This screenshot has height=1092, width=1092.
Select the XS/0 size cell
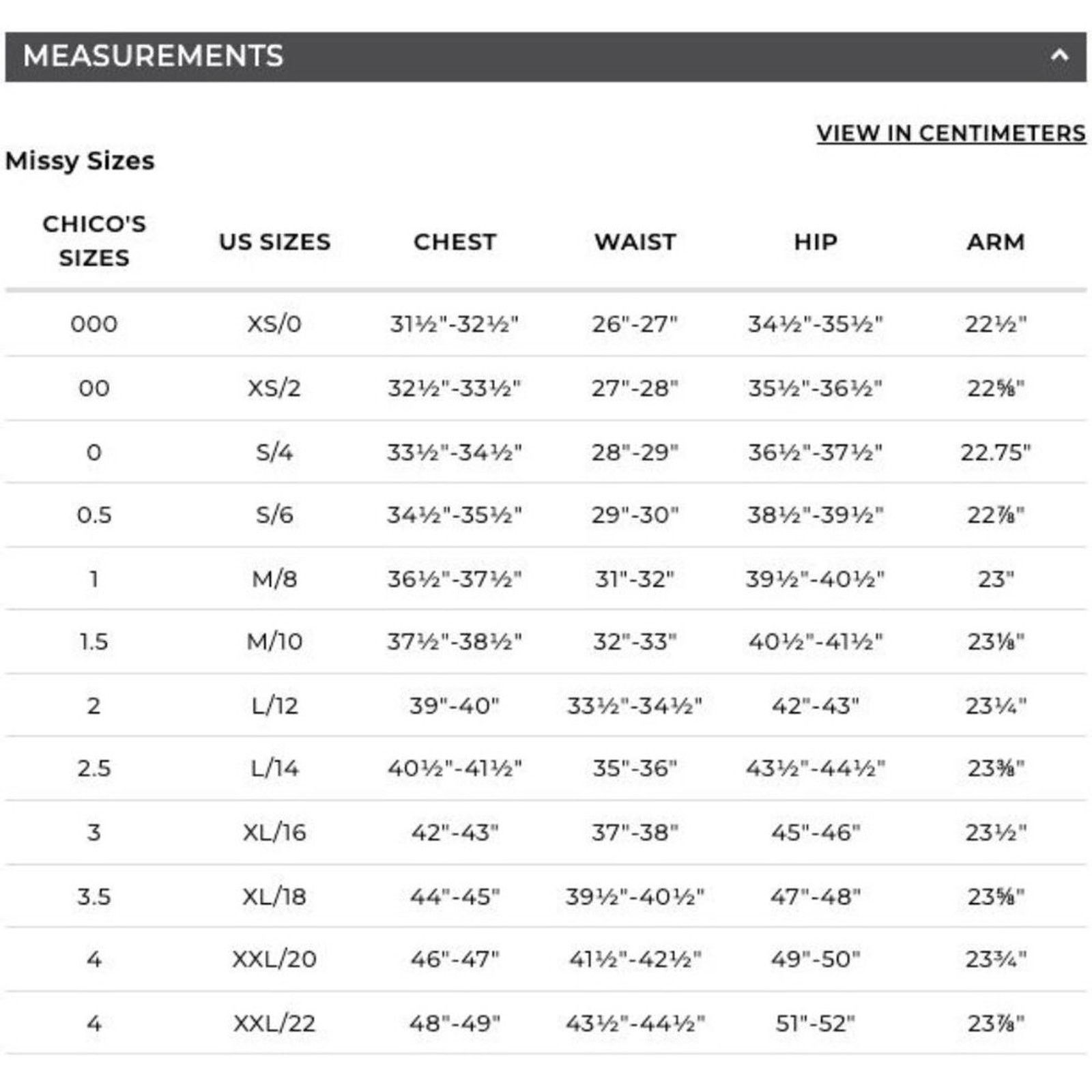click(x=274, y=324)
